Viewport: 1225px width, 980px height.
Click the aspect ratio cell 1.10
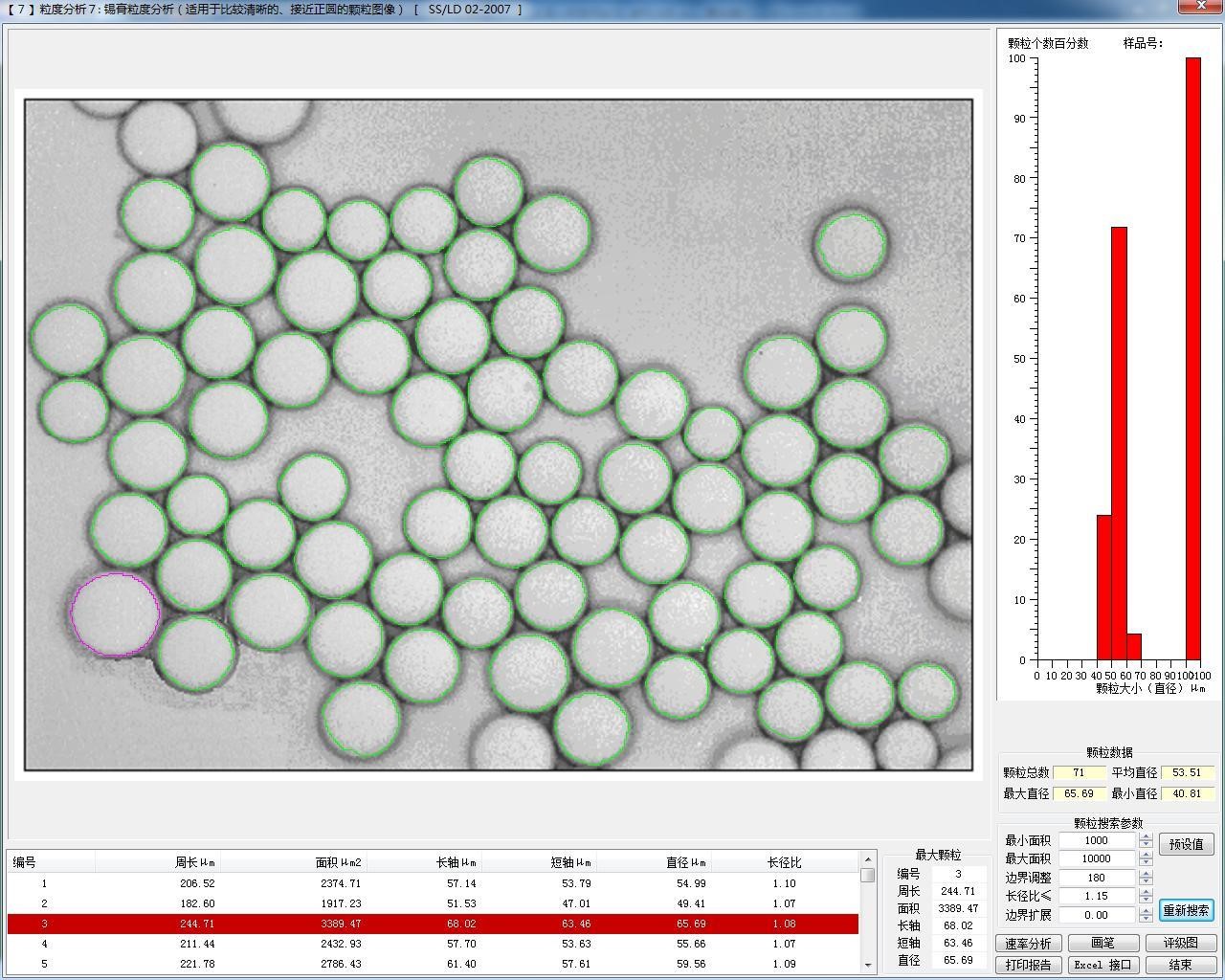pos(785,883)
